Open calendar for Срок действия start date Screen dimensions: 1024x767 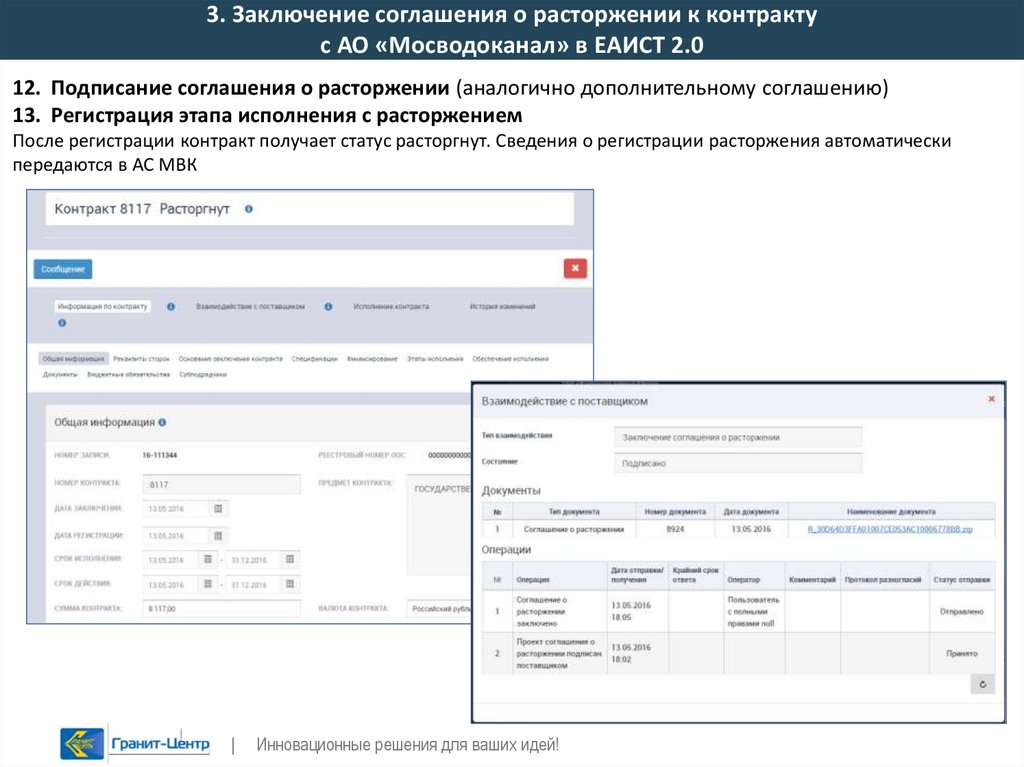208,584
